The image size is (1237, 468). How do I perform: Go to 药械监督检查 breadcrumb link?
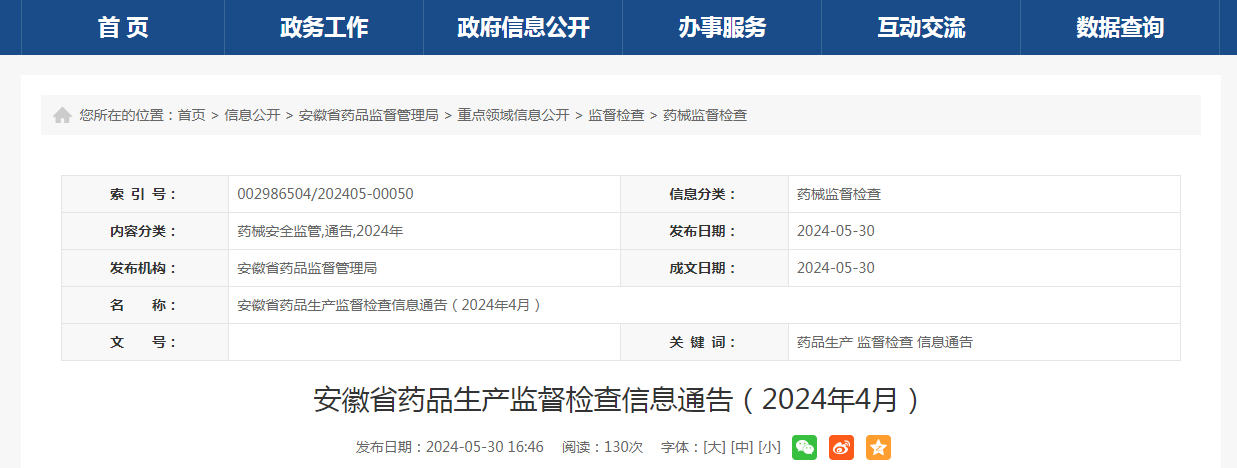[705, 115]
